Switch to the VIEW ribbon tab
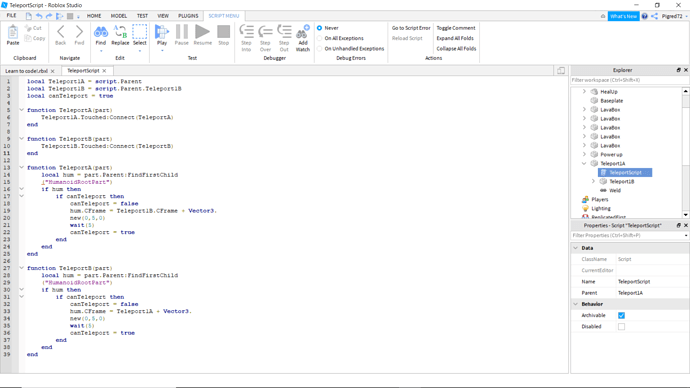The width and height of the screenshot is (690, 388). tap(163, 16)
